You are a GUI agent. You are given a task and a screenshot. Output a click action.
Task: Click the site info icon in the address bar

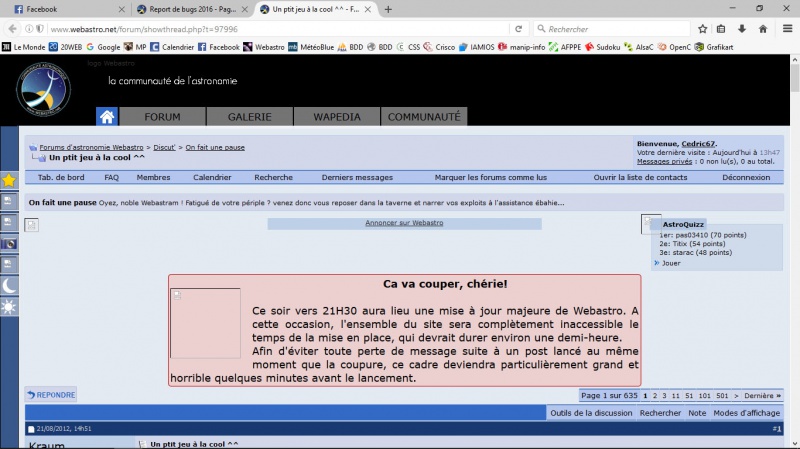(29, 29)
